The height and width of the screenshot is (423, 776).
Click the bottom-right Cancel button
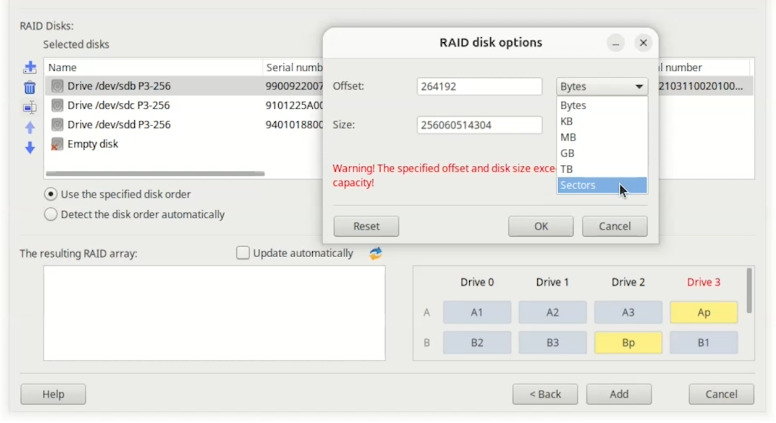722,394
